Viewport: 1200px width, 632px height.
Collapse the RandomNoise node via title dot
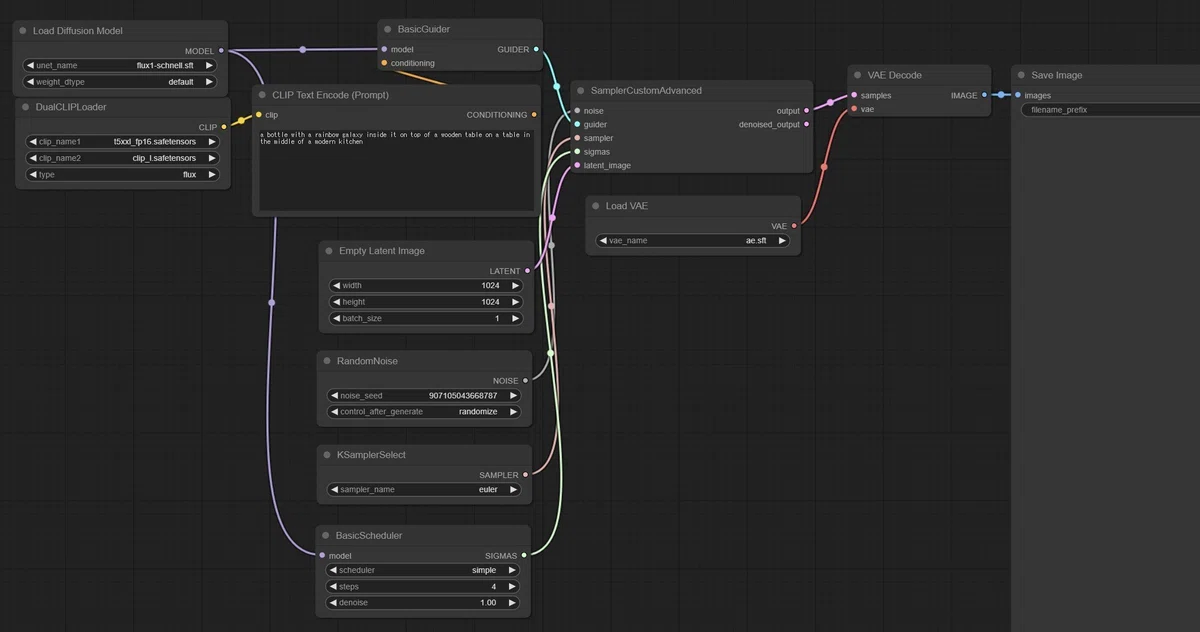click(x=326, y=361)
